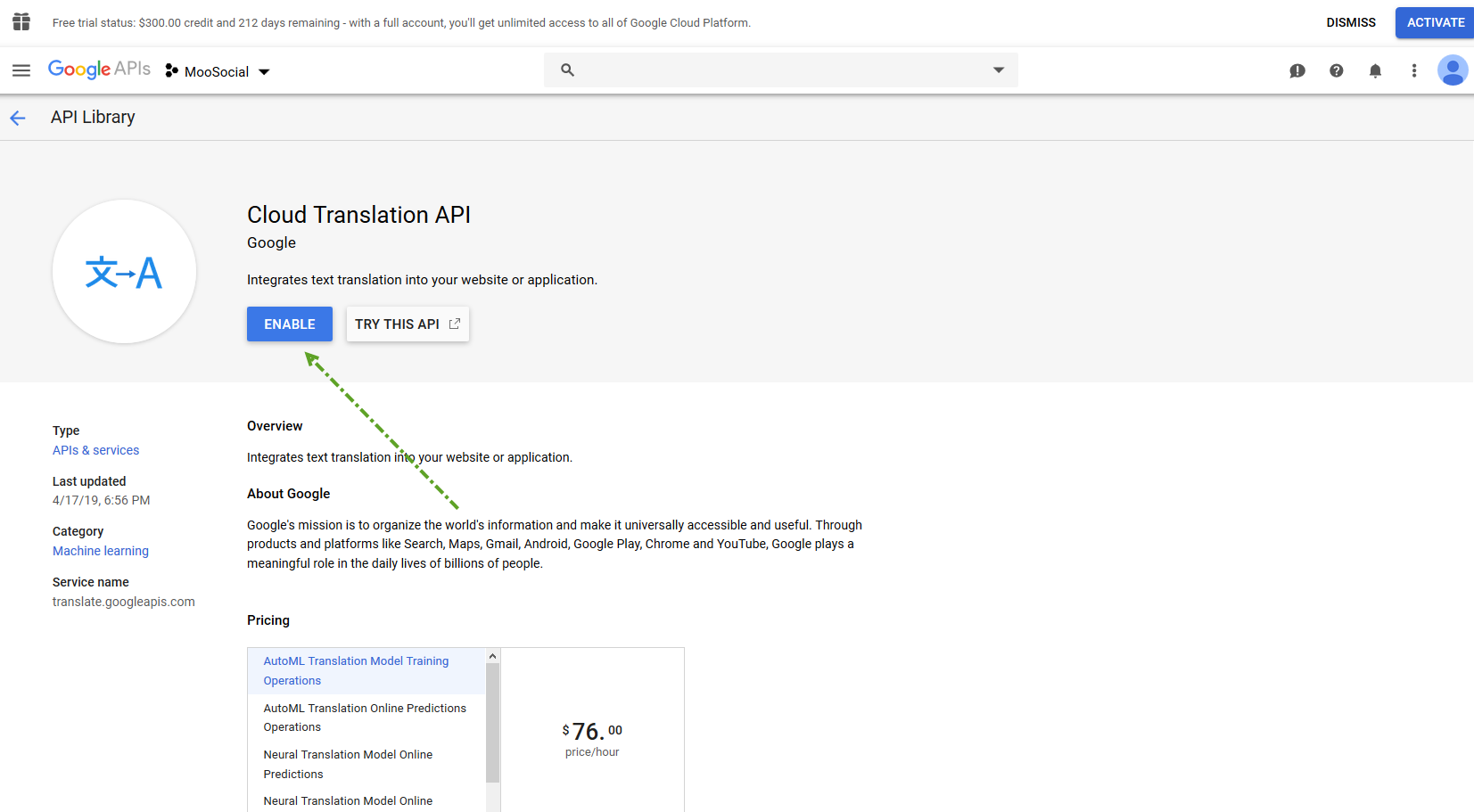
Task: Select AutoML Translation Online Predictions Operations
Action: [366, 718]
